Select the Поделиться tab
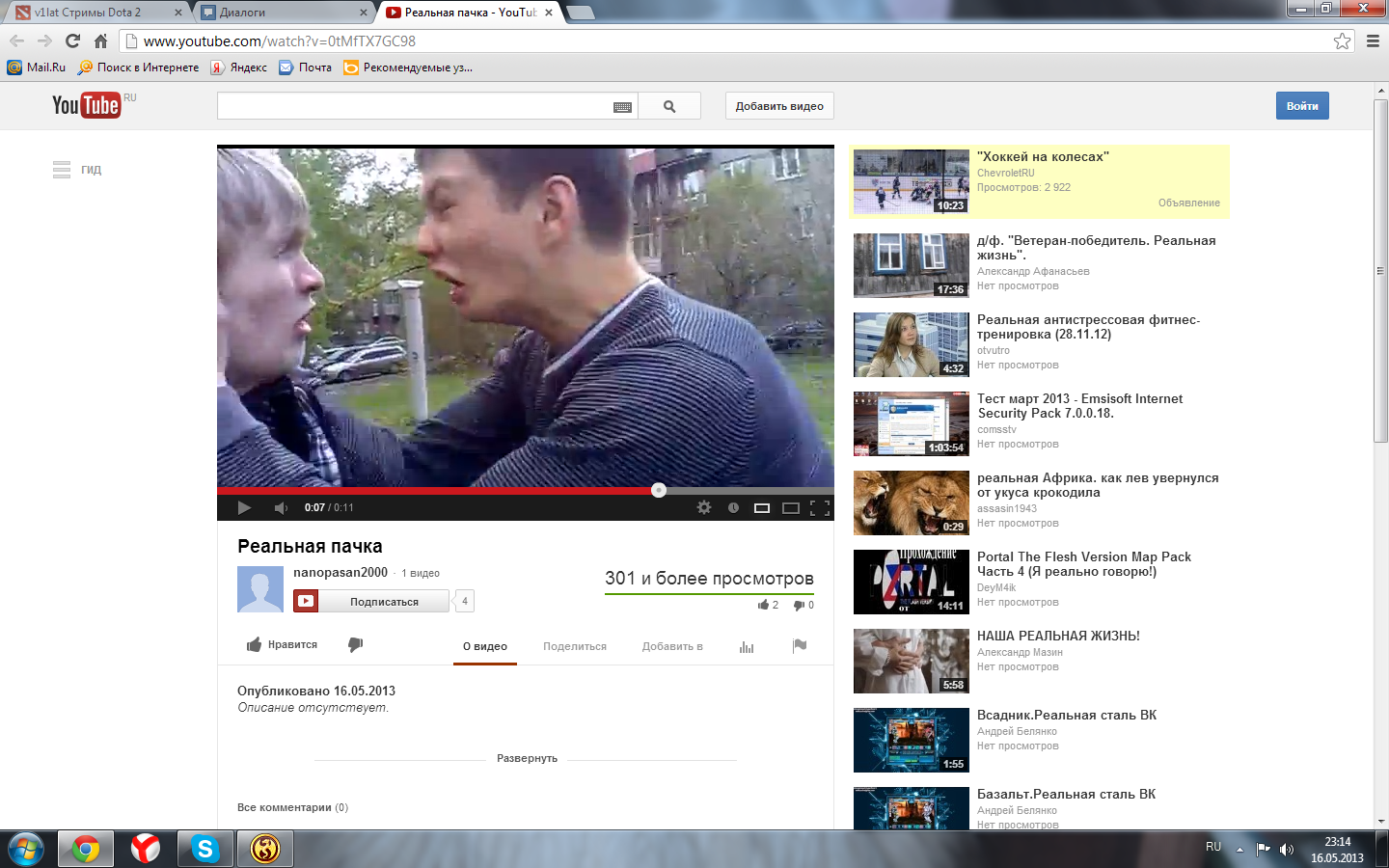This screenshot has height=868, width=1389. point(575,646)
